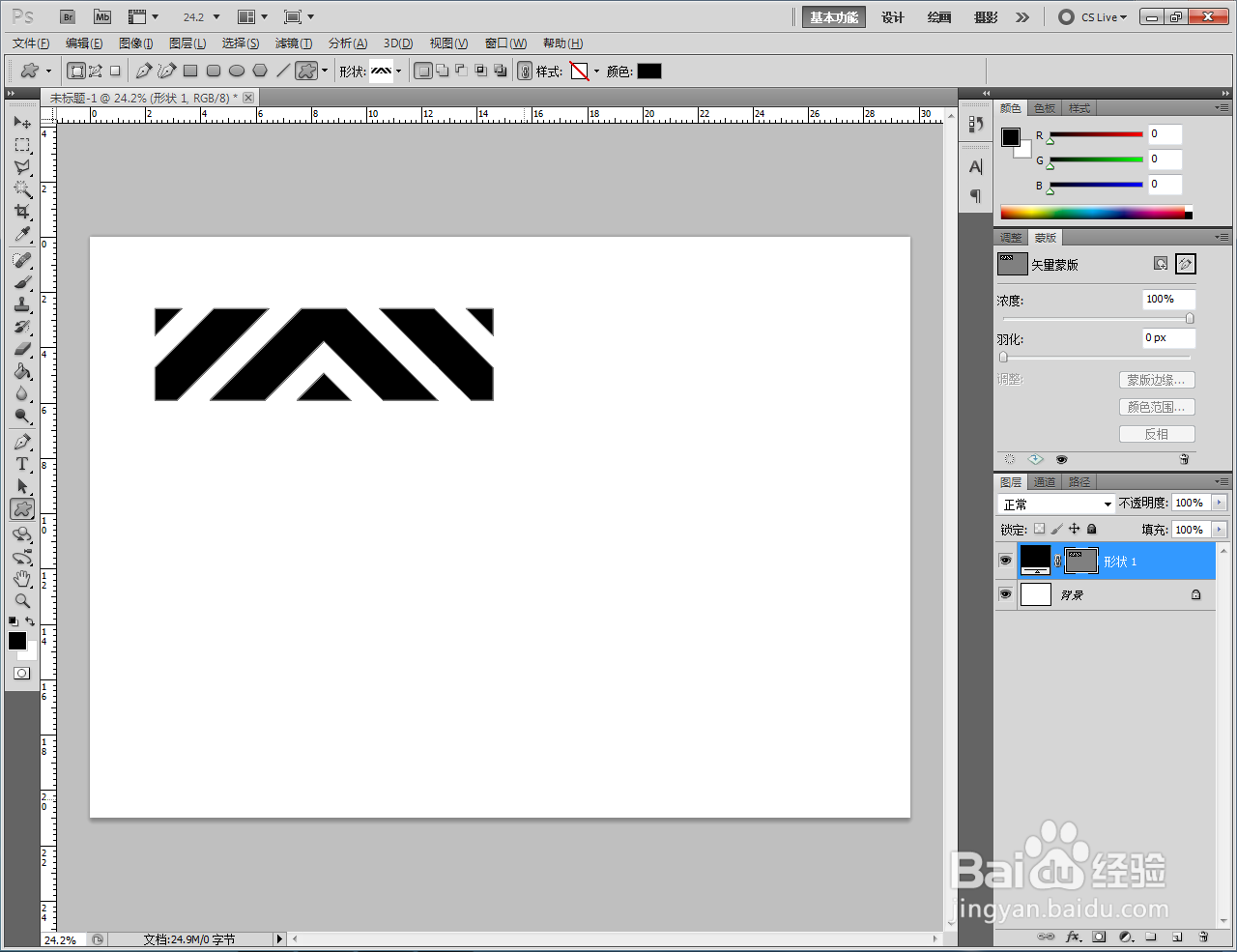Open the 滤镜(T) menu
Image resolution: width=1237 pixels, height=952 pixels.
(x=294, y=43)
